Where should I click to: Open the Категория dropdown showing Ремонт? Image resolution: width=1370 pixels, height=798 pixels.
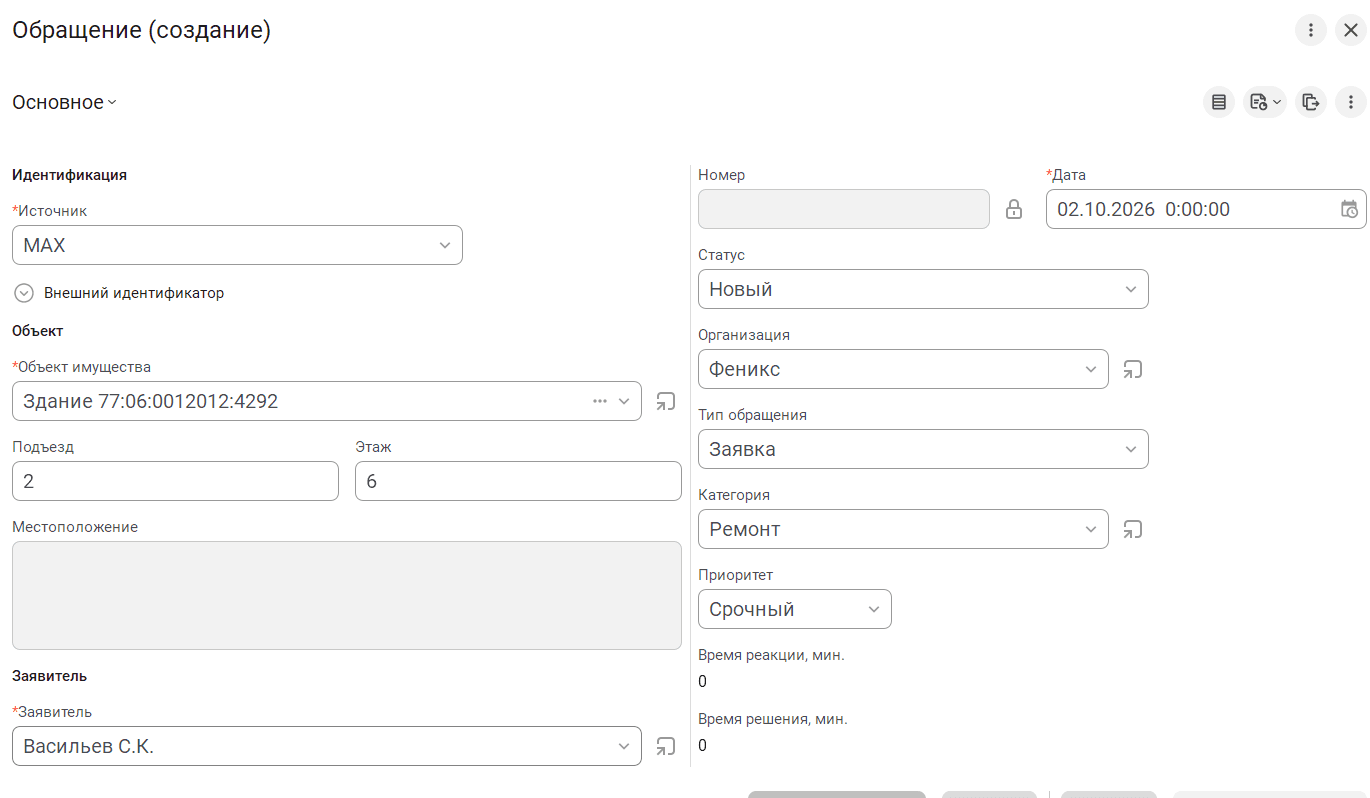tap(903, 529)
